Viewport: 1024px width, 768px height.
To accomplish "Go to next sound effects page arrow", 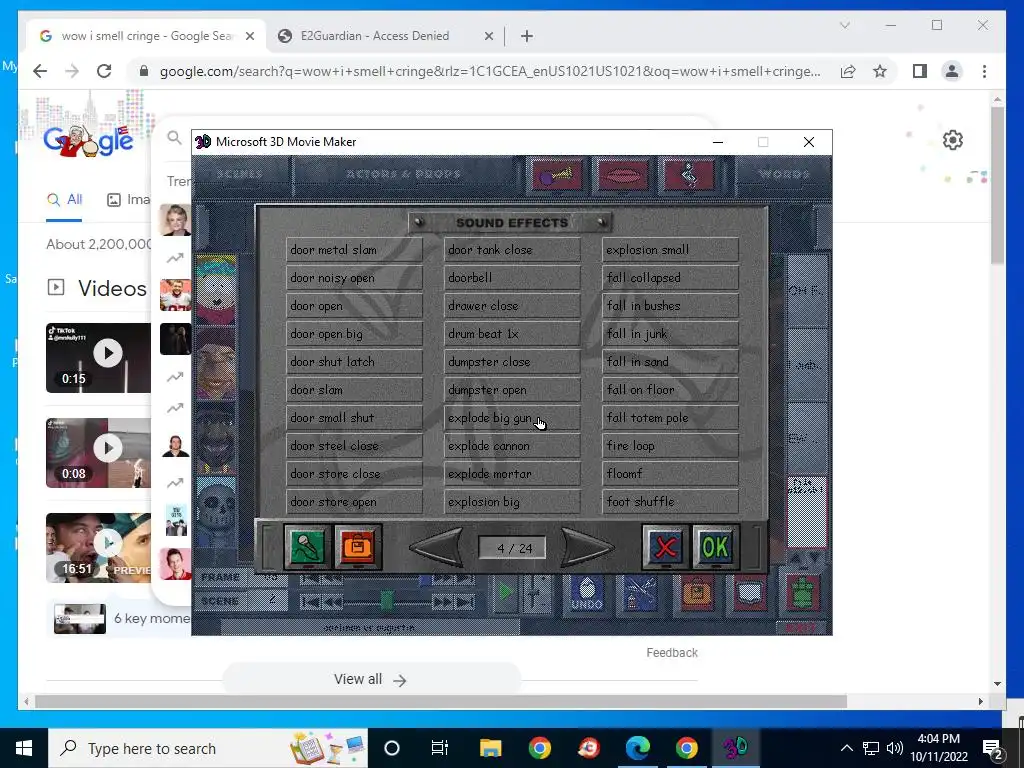I will tap(586, 547).
